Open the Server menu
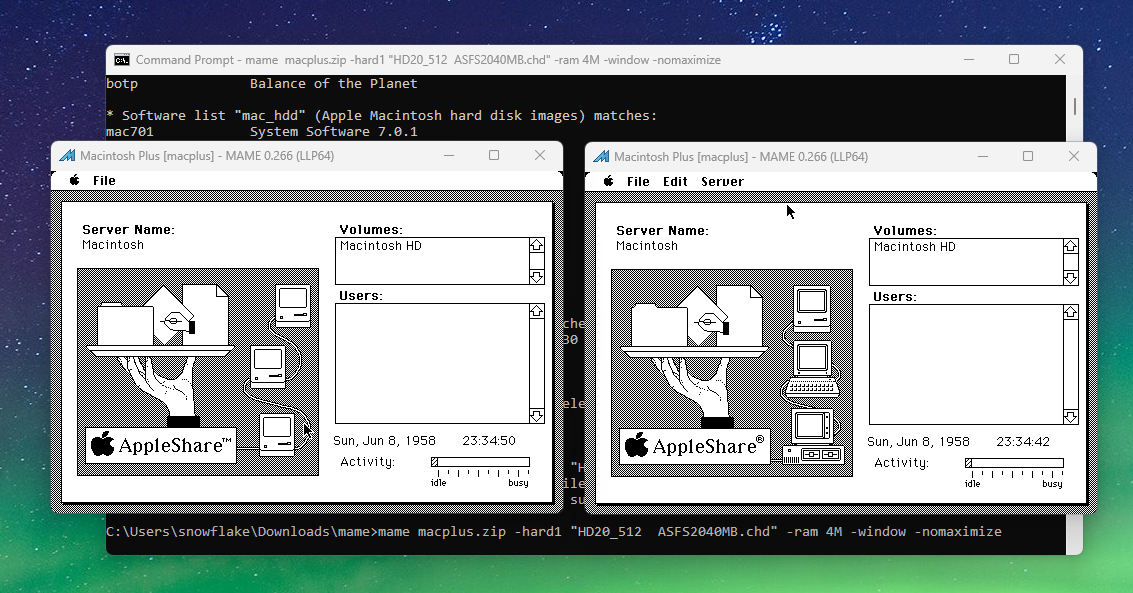 (722, 181)
